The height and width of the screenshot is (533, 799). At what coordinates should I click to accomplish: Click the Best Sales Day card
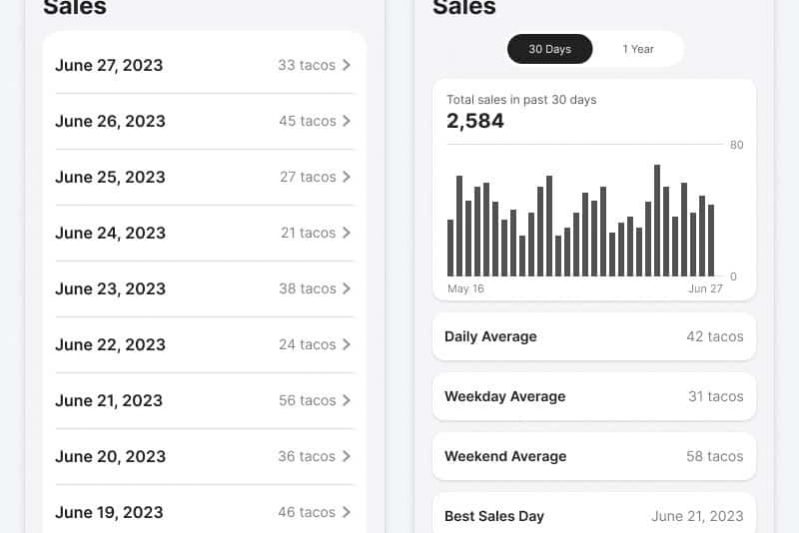[x=594, y=516]
